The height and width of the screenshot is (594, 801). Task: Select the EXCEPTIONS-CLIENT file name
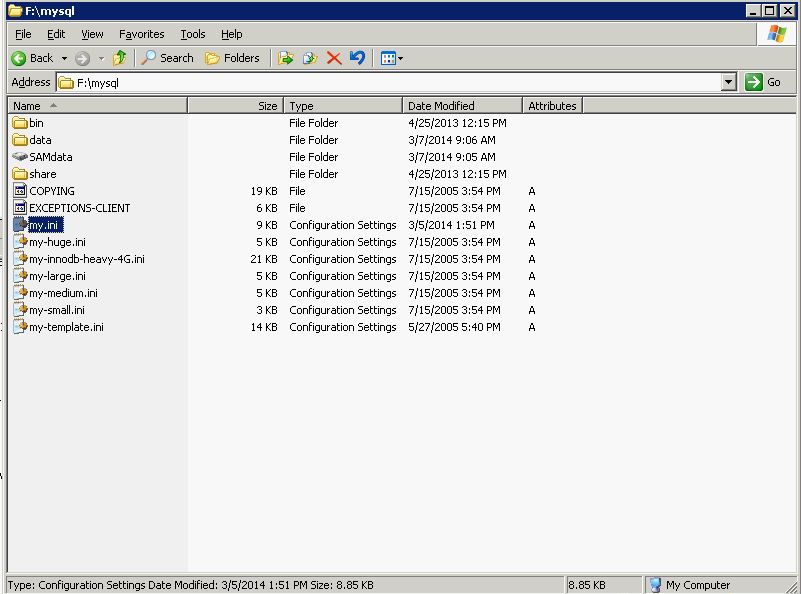pyautogui.click(x=80, y=208)
